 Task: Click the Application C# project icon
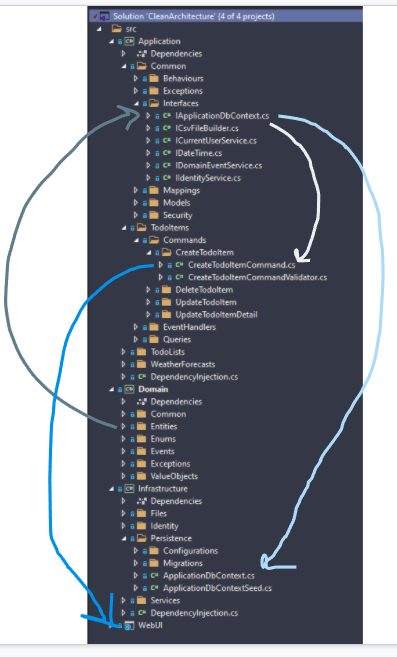129,41
